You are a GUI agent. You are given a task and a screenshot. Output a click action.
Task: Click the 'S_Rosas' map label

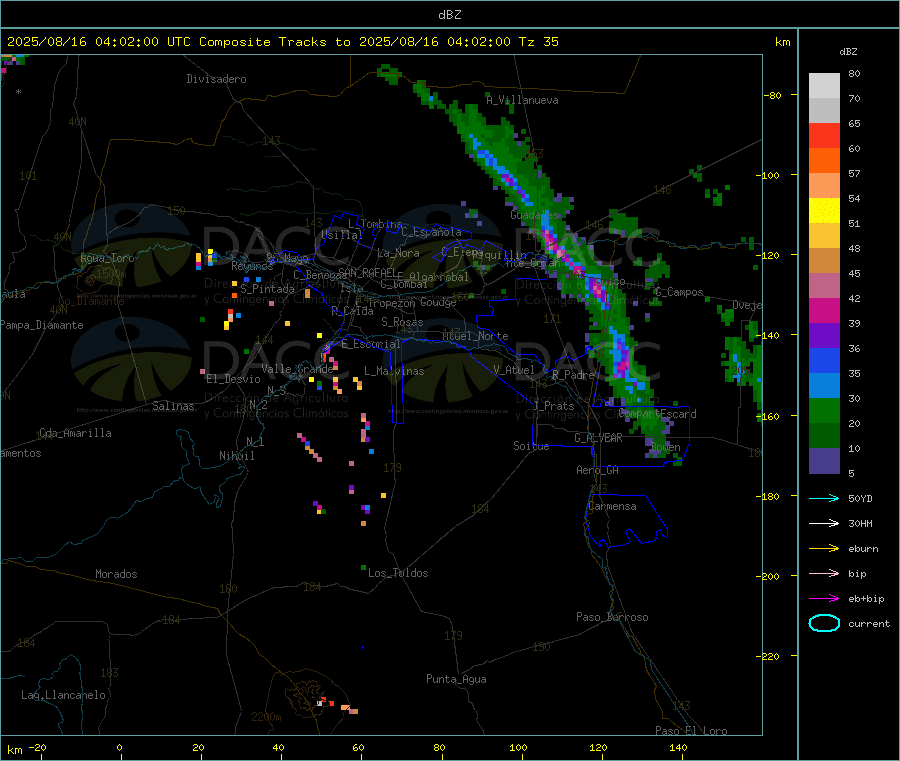pyautogui.click(x=402, y=322)
